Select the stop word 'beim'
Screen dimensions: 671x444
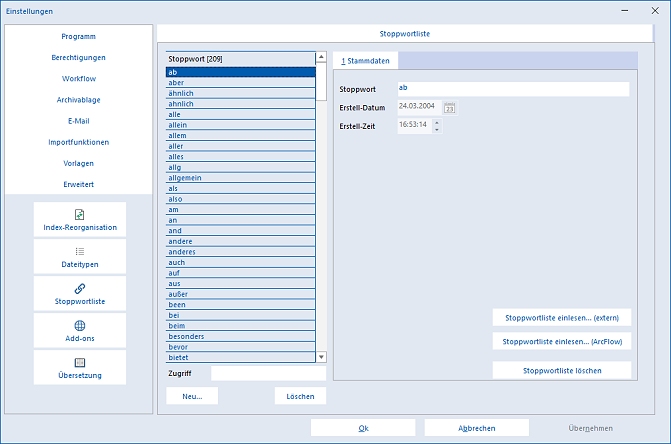point(241,326)
